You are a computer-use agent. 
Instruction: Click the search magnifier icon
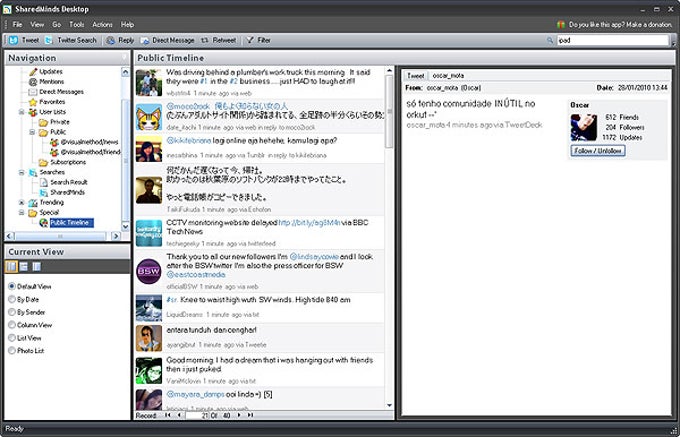(x=550, y=40)
